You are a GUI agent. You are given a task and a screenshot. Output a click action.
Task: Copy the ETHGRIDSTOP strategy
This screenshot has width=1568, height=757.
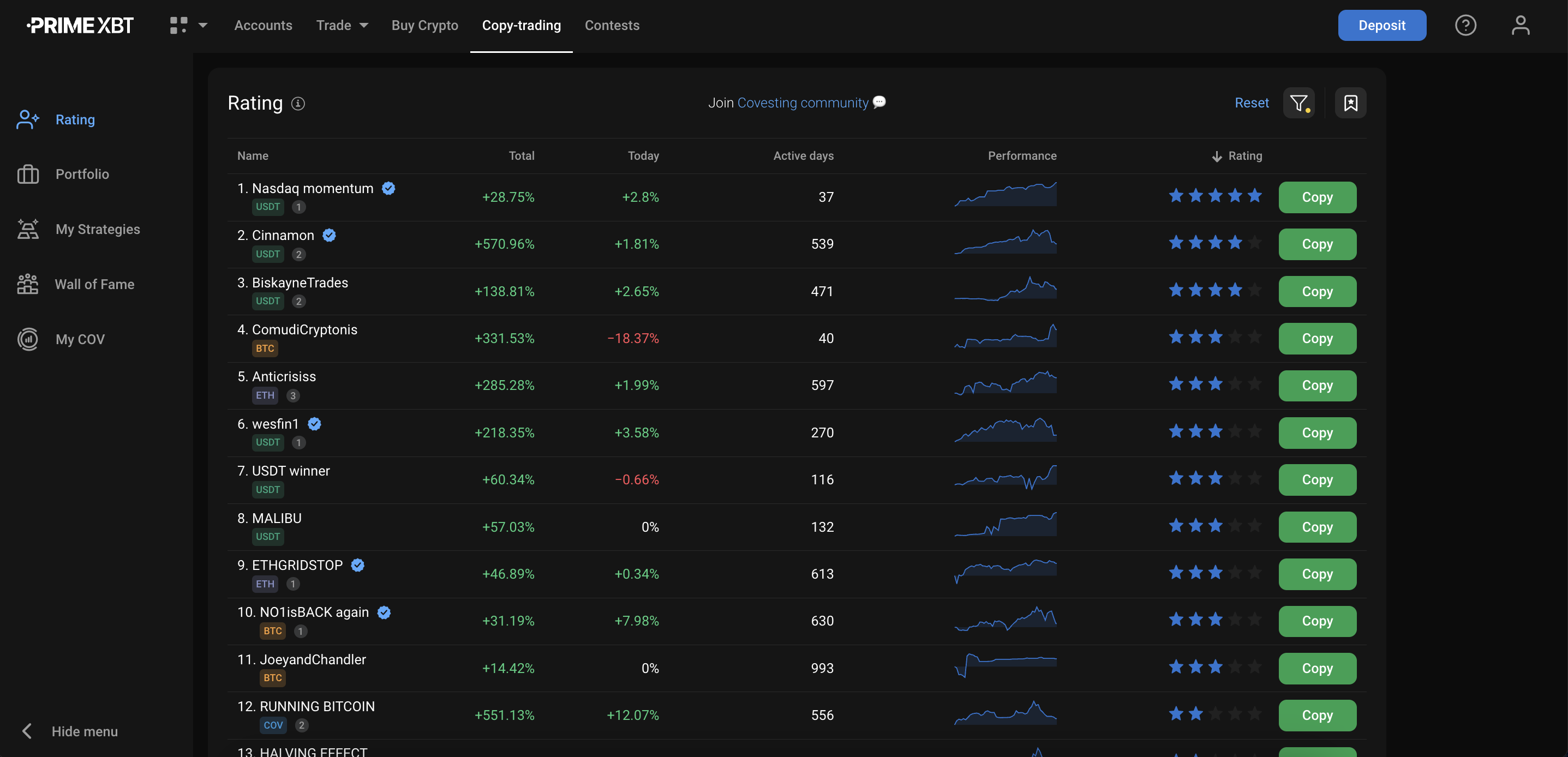[x=1317, y=574]
